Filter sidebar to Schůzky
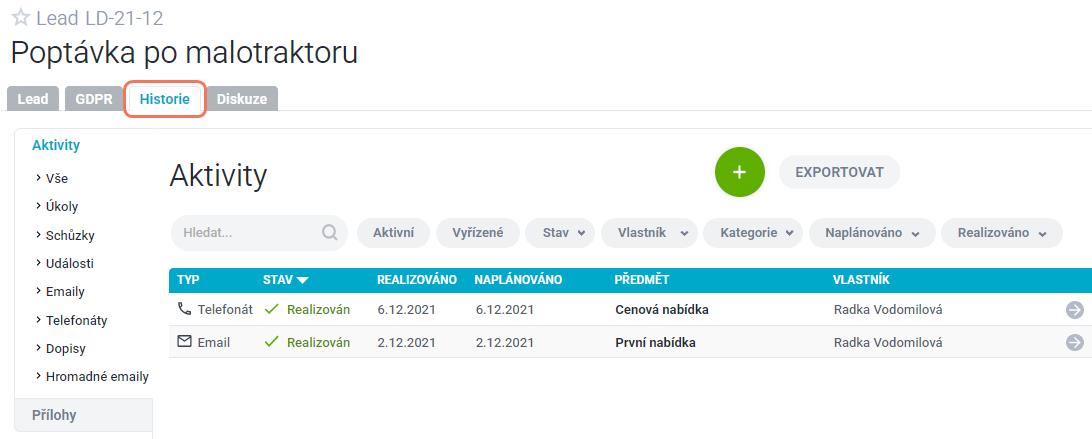This screenshot has width=1092, height=439. click(70, 236)
